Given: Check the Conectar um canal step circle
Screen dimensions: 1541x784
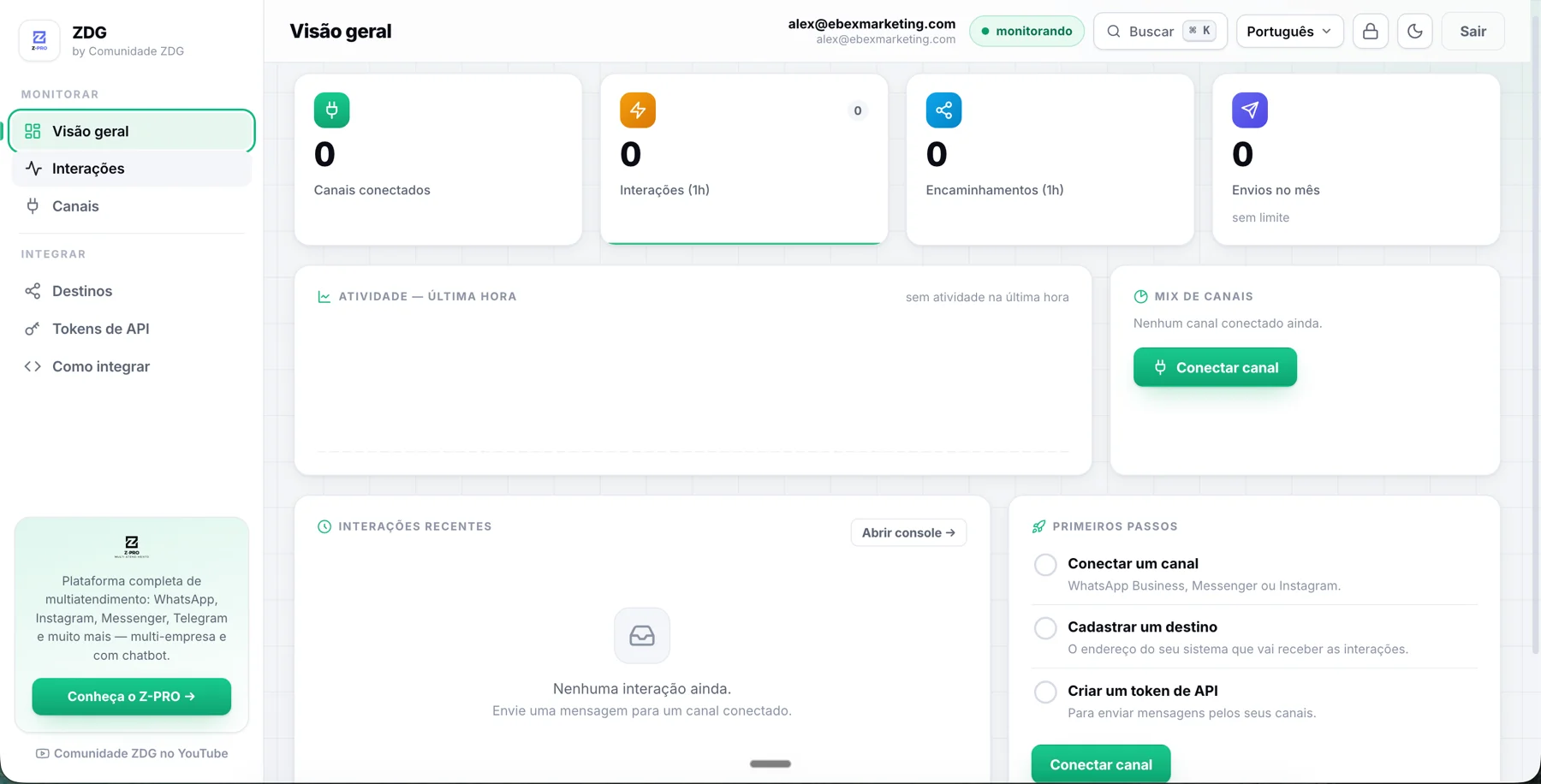Looking at the screenshot, I should [1045, 565].
